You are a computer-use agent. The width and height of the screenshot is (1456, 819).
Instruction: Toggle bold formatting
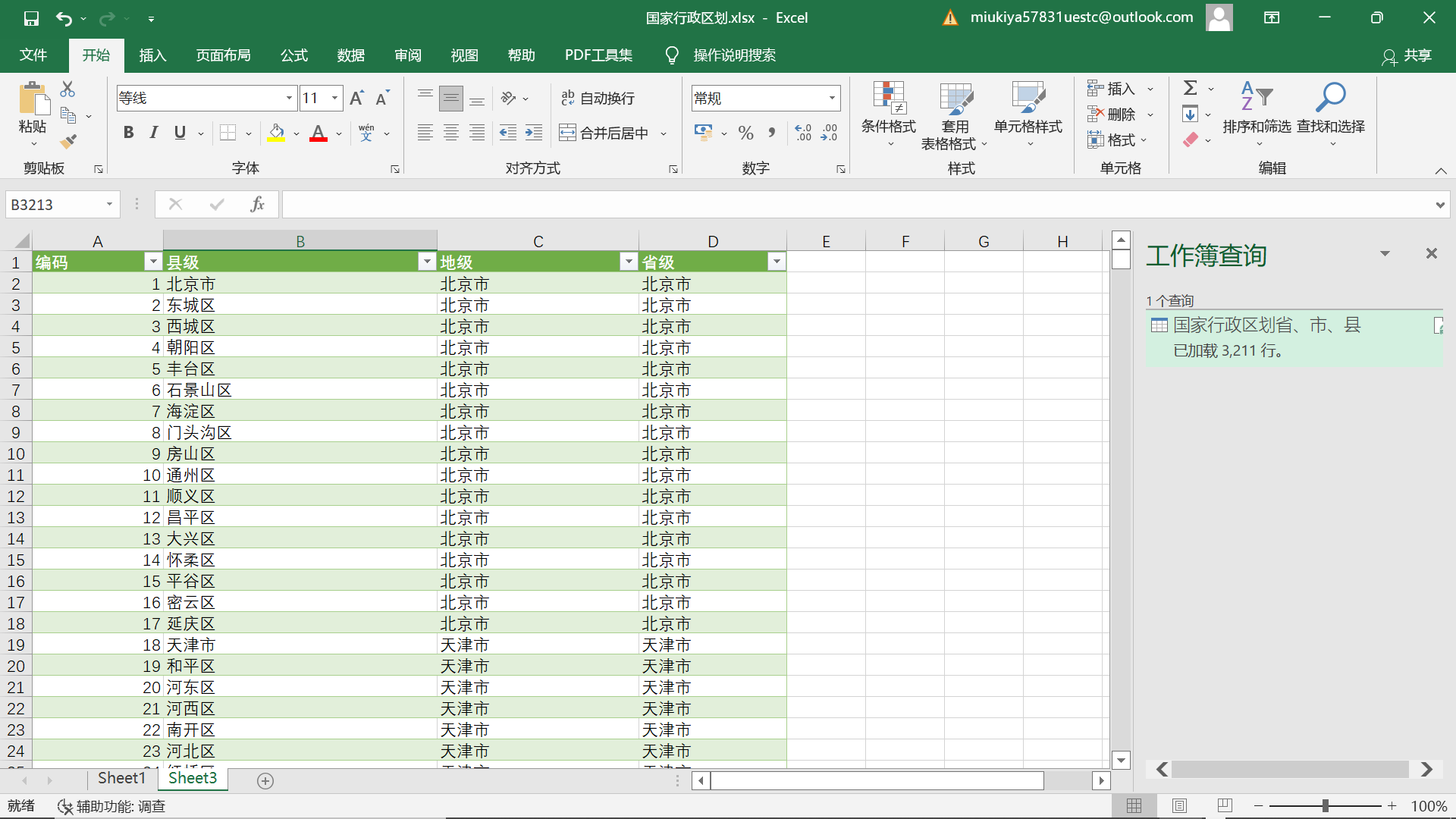click(128, 133)
